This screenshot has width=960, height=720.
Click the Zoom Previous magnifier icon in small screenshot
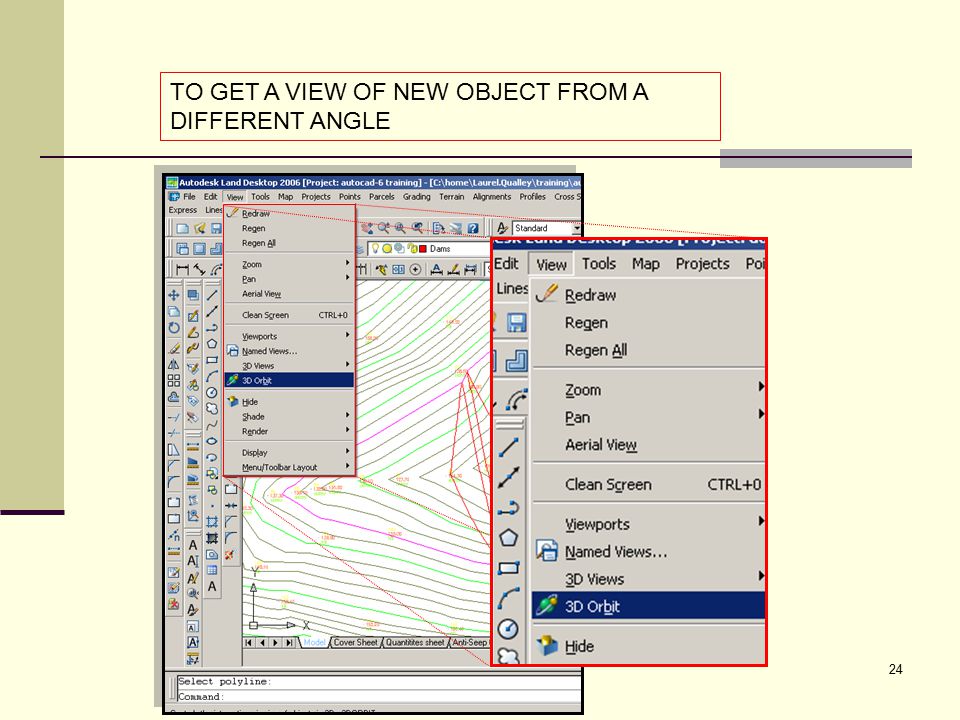pos(418,228)
